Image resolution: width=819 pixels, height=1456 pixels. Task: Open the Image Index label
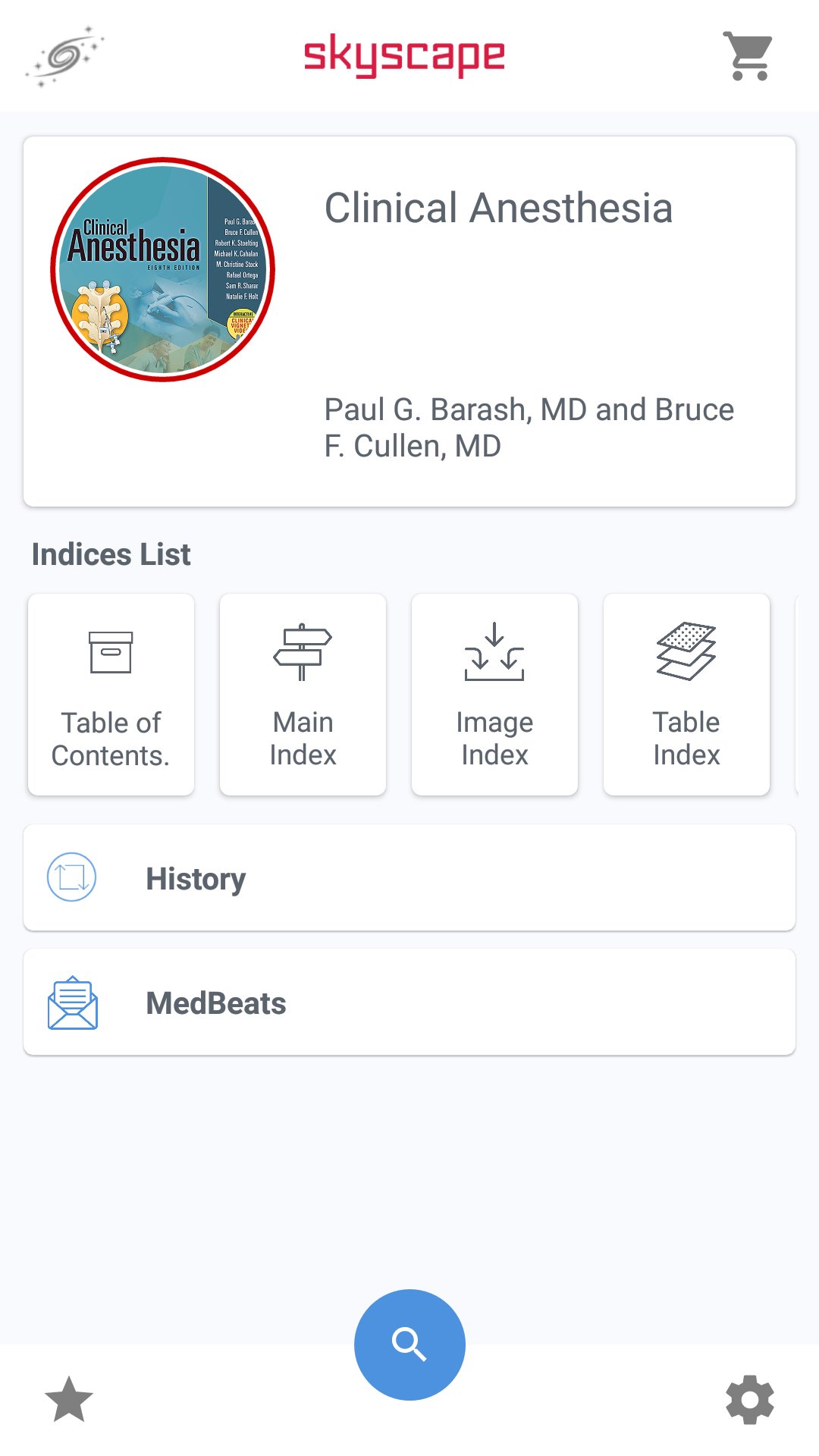click(494, 739)
